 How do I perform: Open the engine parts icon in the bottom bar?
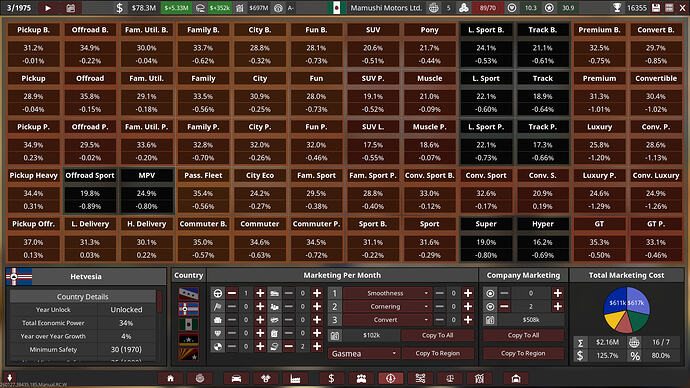(x=265, y=378)
